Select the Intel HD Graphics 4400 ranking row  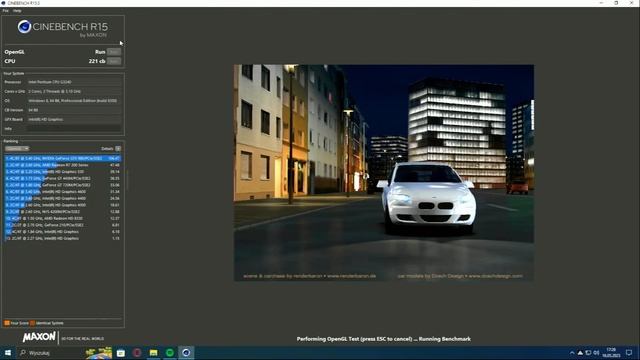tap(62, 198)
